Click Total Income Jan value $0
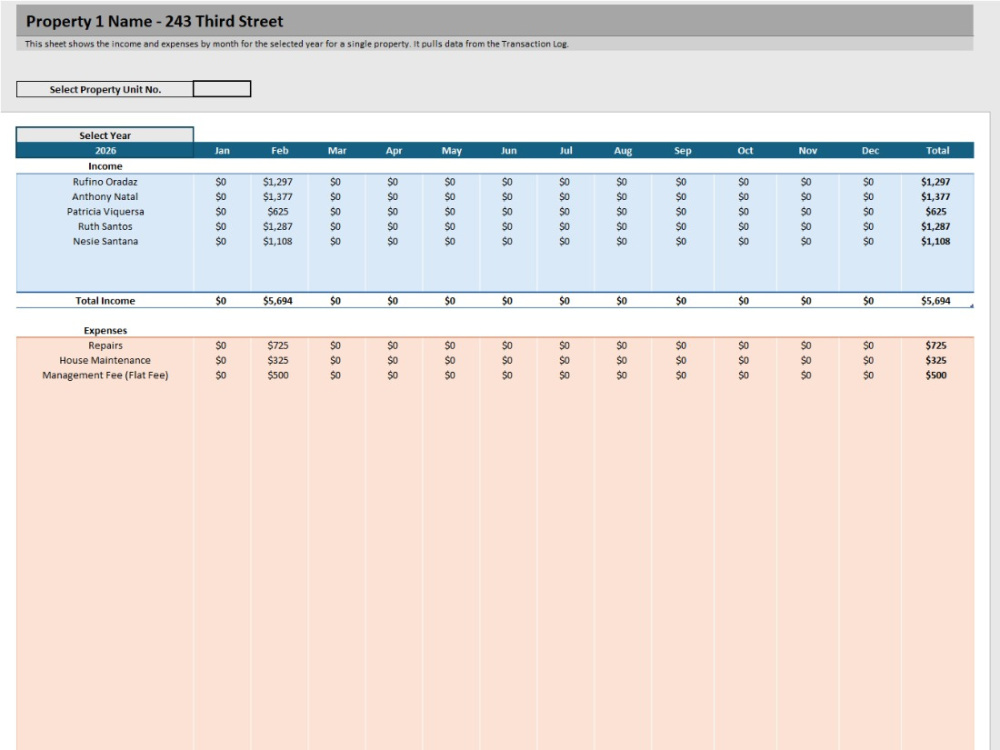 pos(221,300)
